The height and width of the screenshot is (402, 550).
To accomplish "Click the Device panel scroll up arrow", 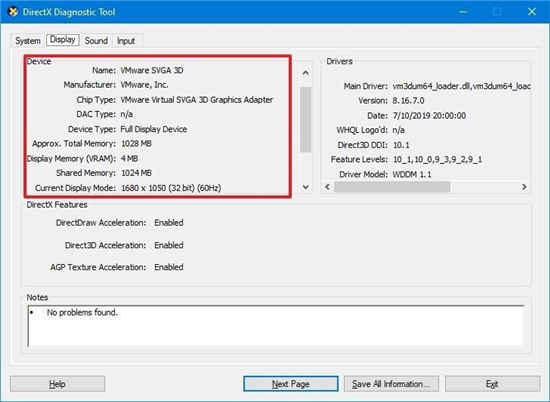I will pyautogui.click(x=306, y=73).
